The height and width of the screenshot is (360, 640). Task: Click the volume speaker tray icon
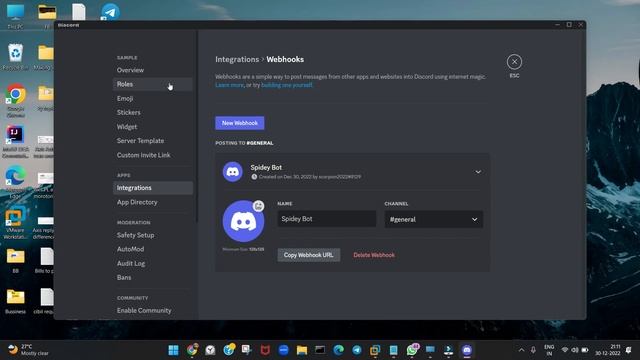[x=575, y=350]
